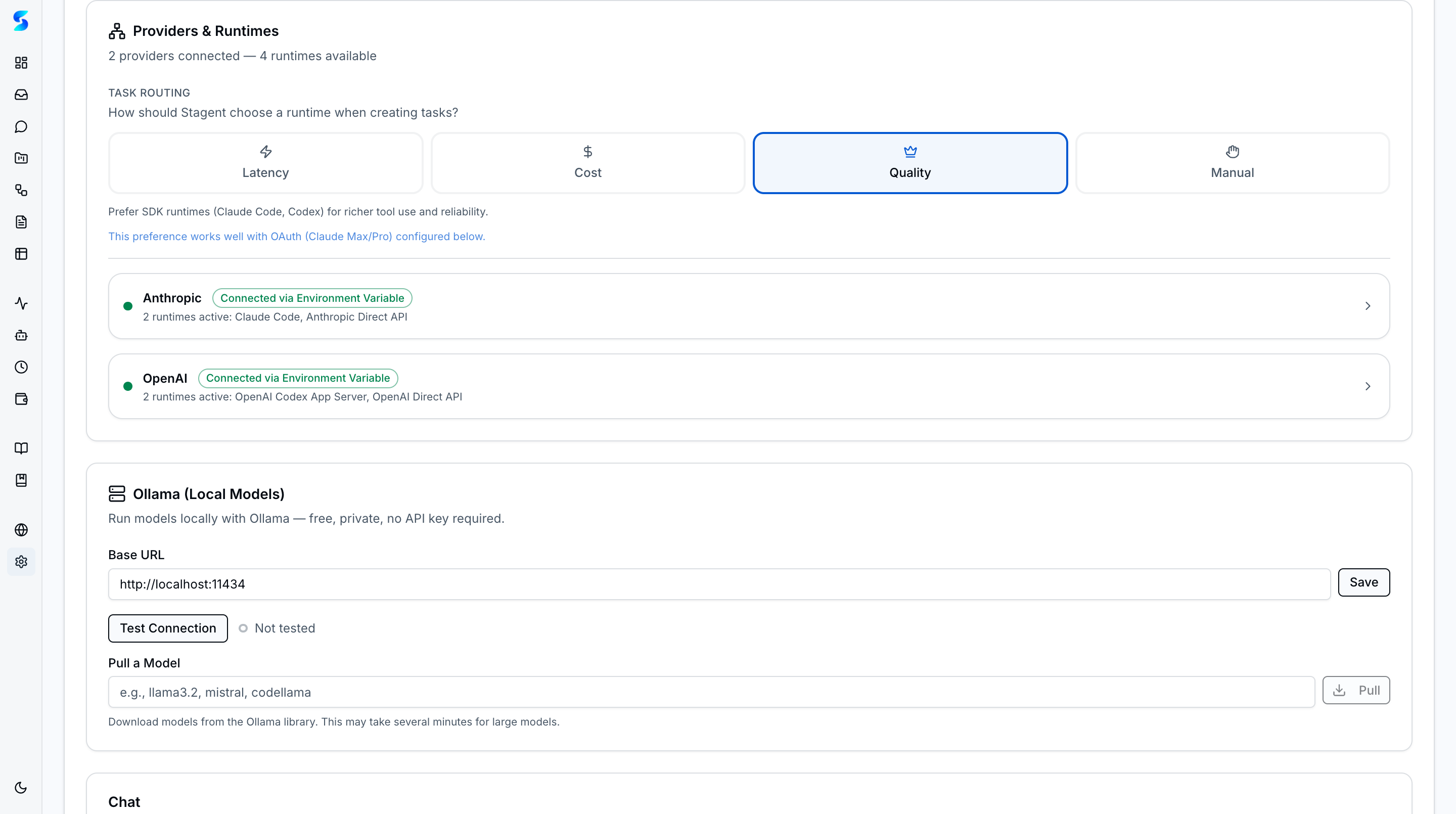Open the table layout sidebar icon

pos(21,253)
